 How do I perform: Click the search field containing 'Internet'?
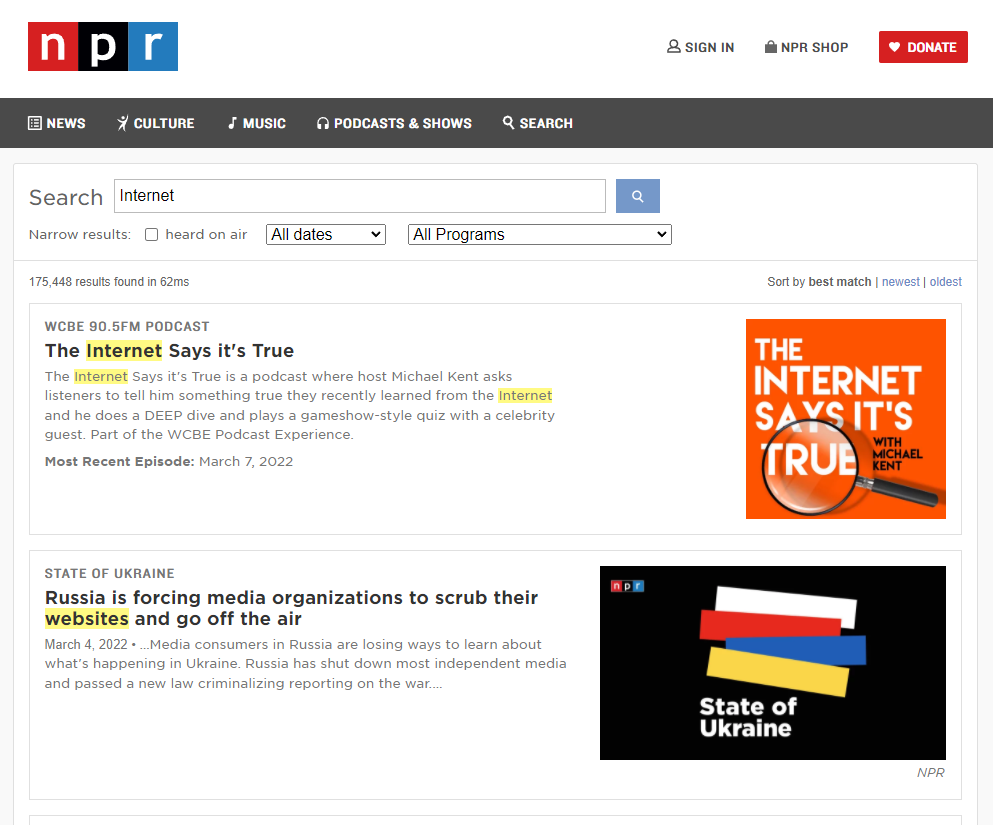(360, 196)
